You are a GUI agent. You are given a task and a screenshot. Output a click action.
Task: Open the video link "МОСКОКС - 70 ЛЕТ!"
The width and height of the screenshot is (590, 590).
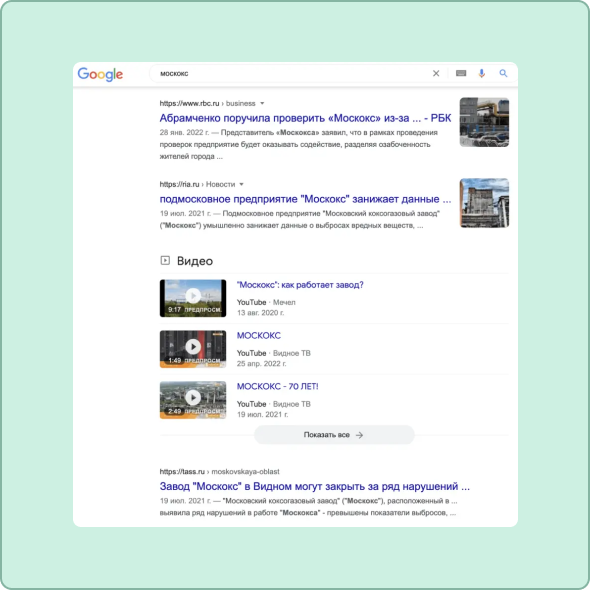click(x=277, y=386)
